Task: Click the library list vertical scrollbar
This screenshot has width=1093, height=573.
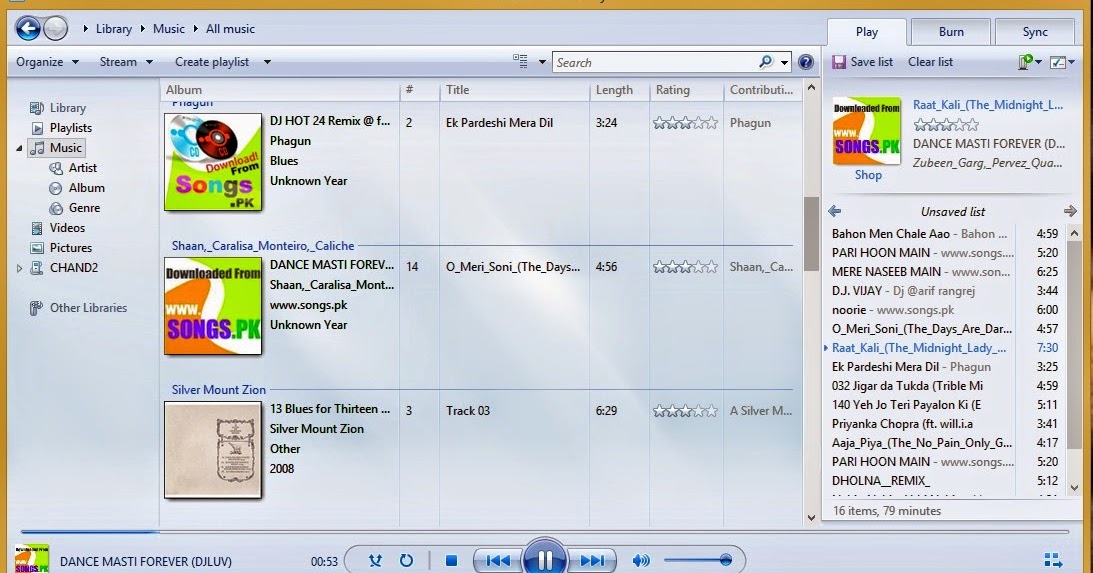Action: point(811,303)
